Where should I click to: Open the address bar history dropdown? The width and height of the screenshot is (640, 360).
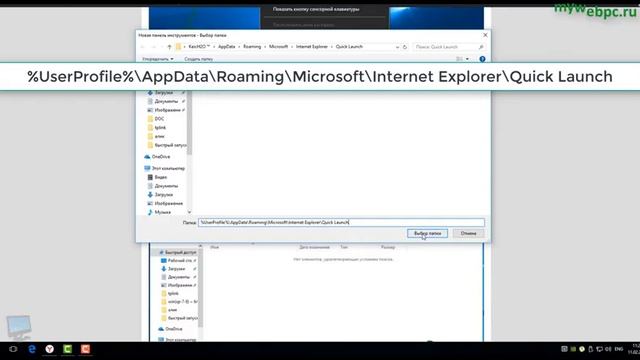click(397, 47)
